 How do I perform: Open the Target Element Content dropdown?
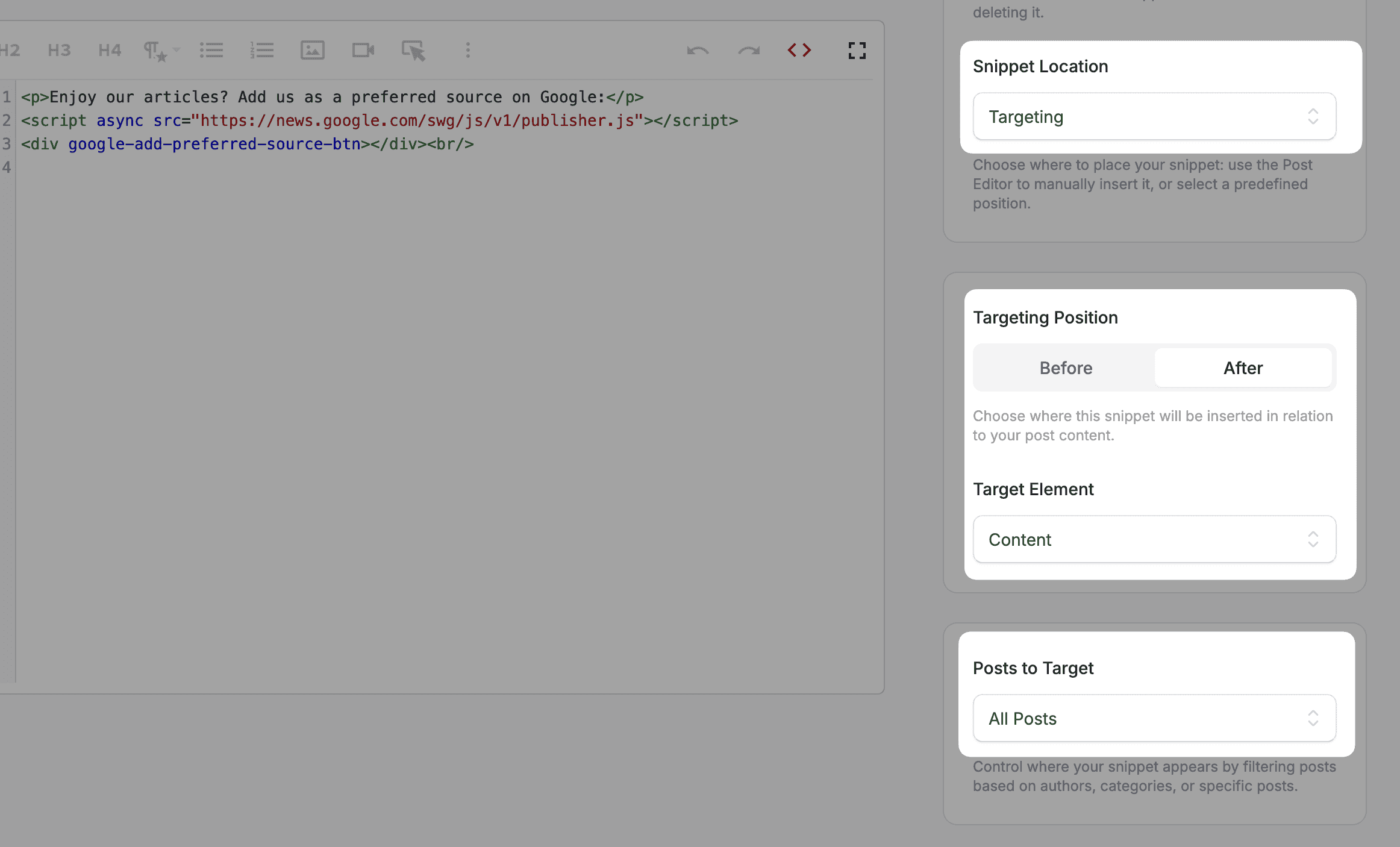point(1154,539)
